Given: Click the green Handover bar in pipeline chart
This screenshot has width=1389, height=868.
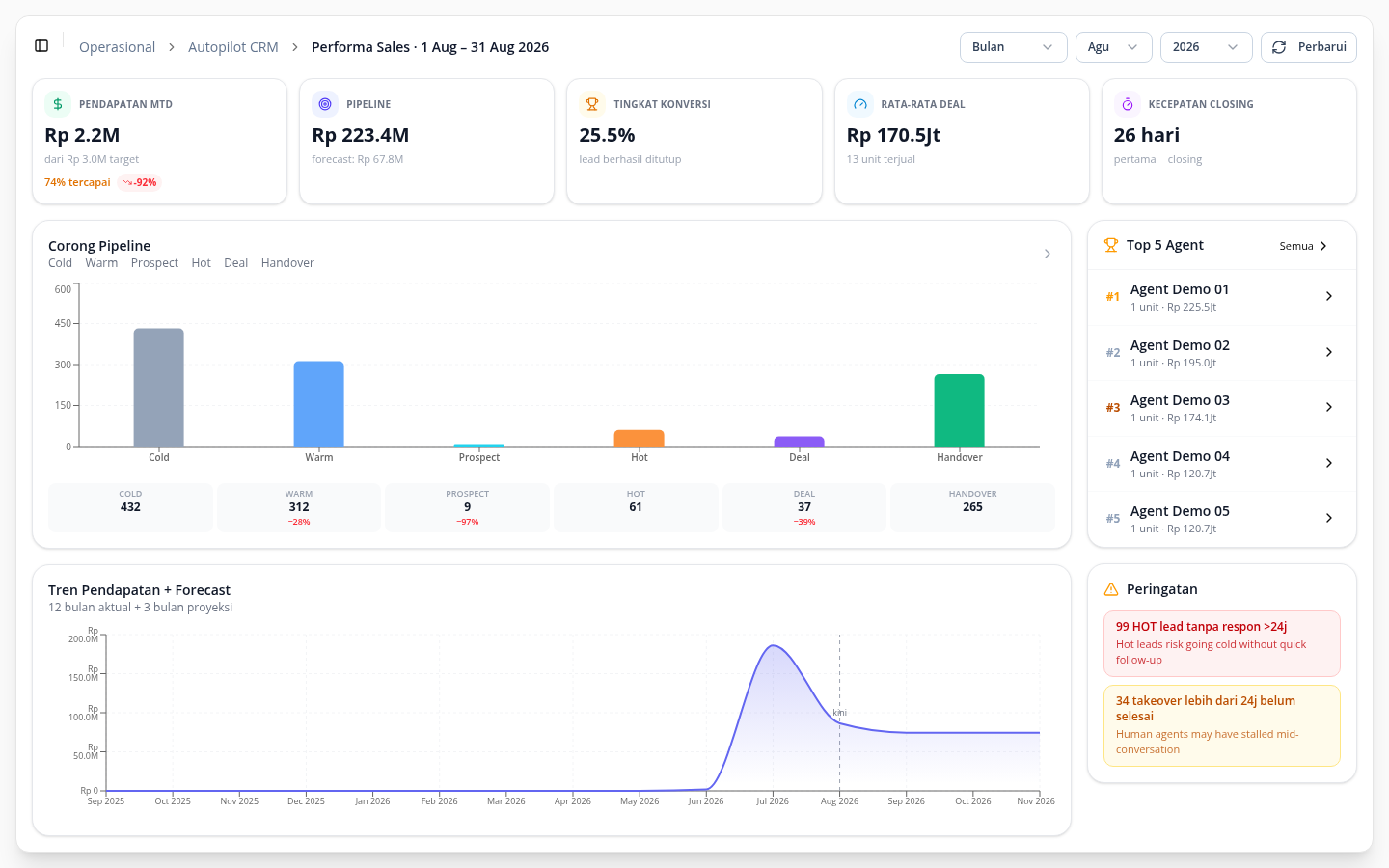Looking at the screenshot, I should pos(960,411).
